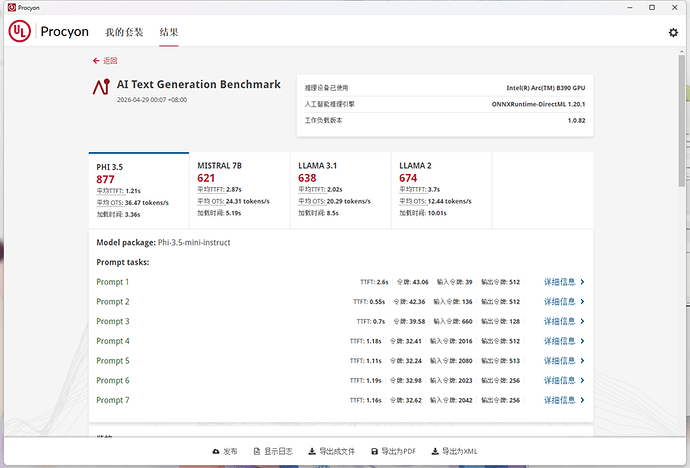
Task: Click 导出成文件 export button
Action: point(331,451)
